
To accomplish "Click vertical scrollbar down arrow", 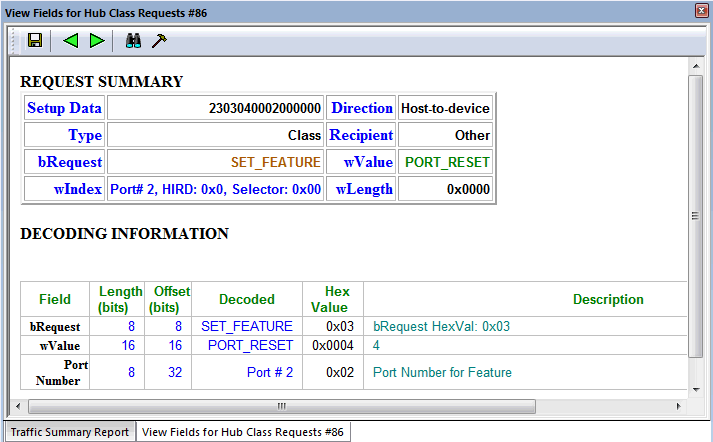I will pyautogui.click(x=696, y=389).
